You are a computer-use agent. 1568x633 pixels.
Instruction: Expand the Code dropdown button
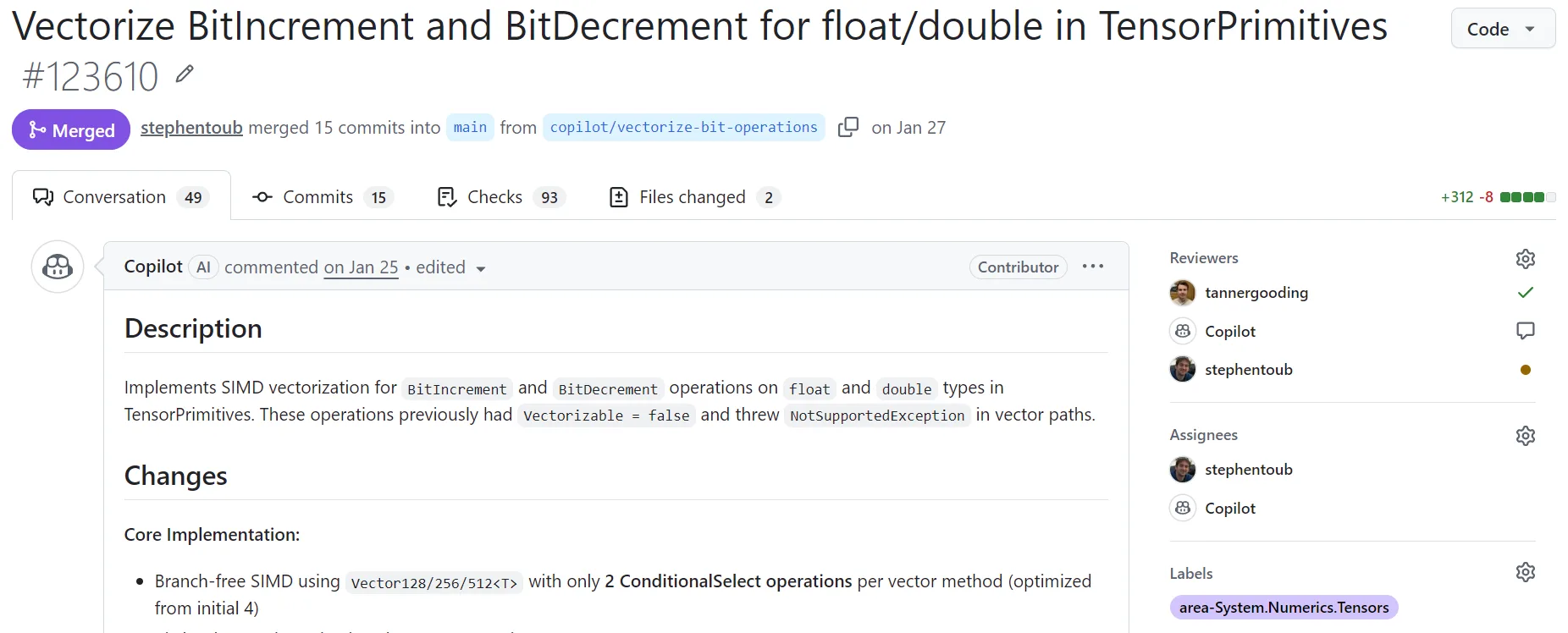[x=1502, y=29]
